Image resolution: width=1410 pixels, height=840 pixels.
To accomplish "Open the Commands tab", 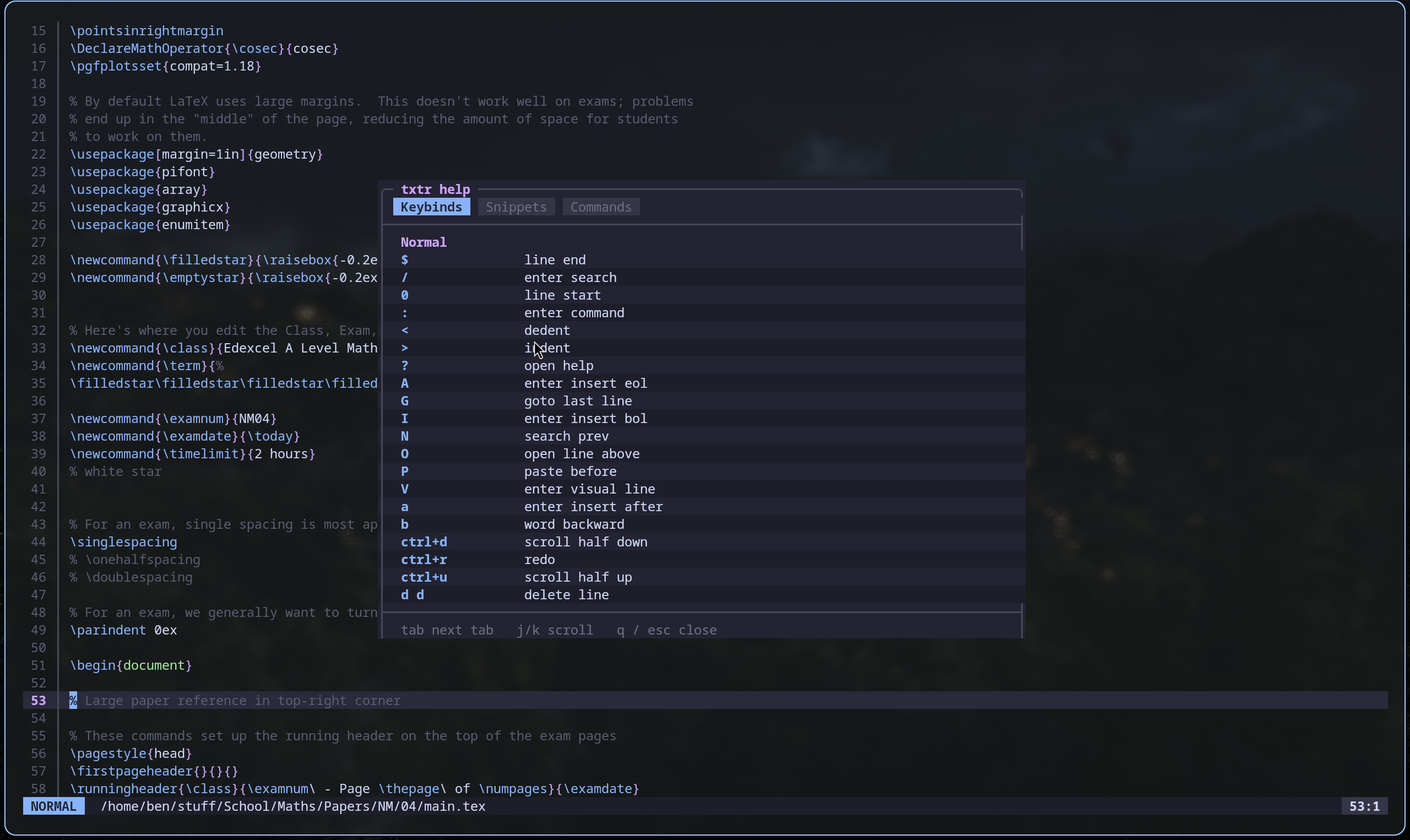I will [x=601, y=207].
